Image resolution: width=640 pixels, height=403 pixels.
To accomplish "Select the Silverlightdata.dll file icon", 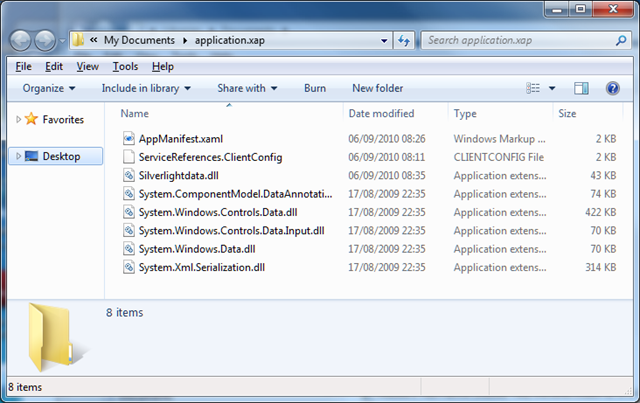I will (x=129, y=175).
